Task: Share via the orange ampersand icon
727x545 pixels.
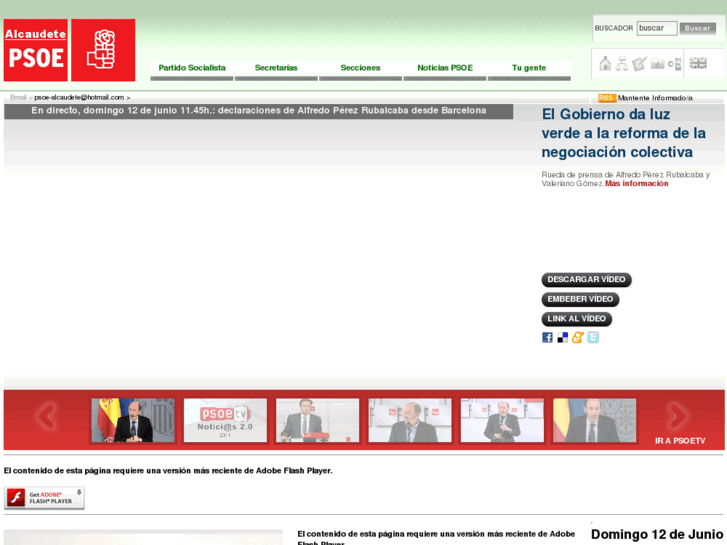Action: pos(578,338)
